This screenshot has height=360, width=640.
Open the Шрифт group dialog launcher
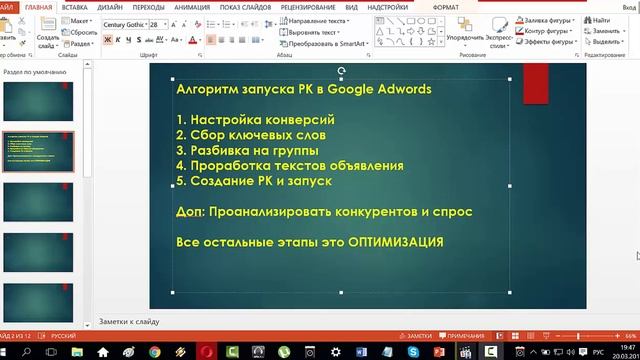[x=200, y=55]
